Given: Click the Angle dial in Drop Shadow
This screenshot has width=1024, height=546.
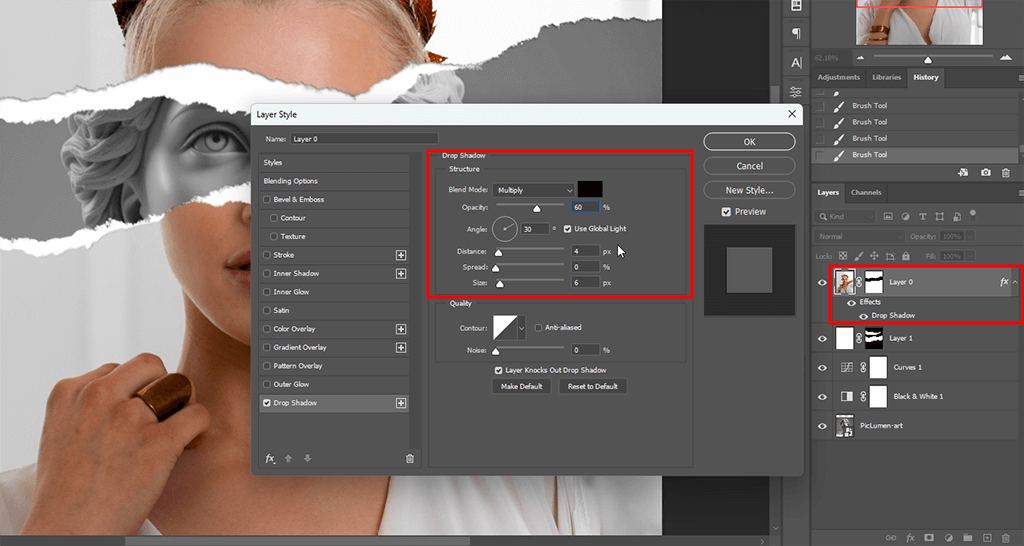Looking at the screenshot, I should point(505,229).
